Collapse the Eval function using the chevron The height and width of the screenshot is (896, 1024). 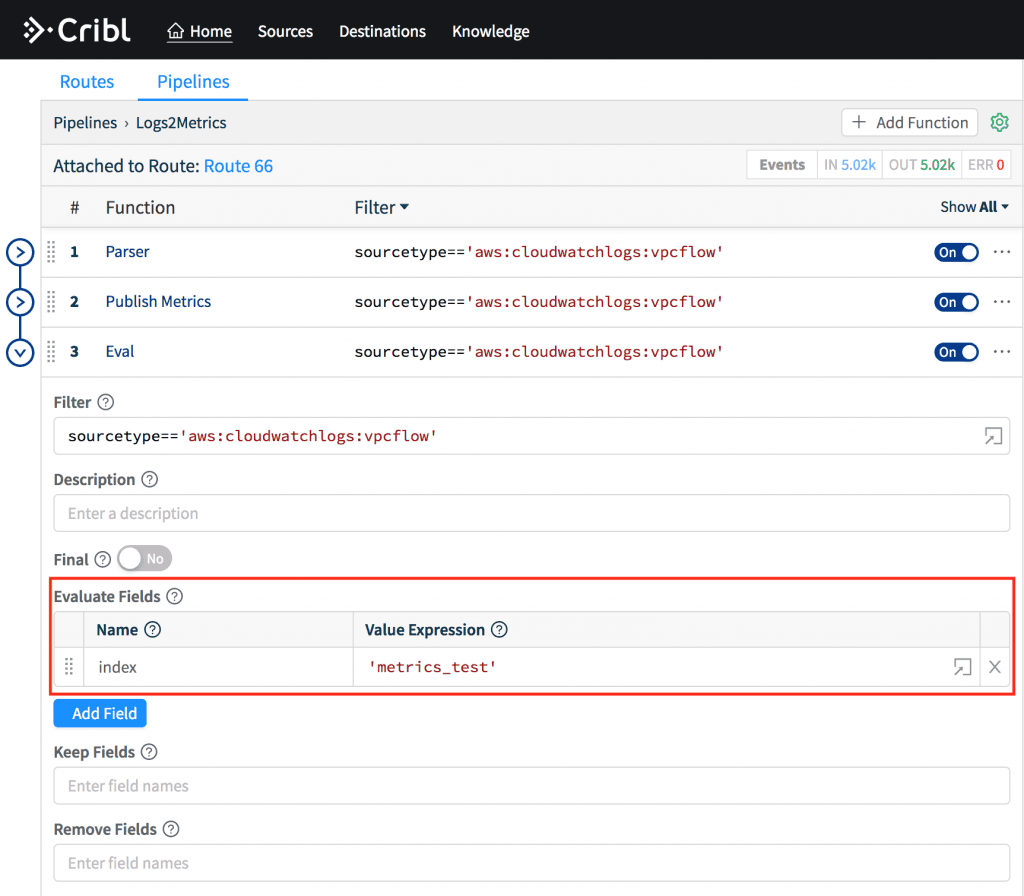[x=20, y=352]
